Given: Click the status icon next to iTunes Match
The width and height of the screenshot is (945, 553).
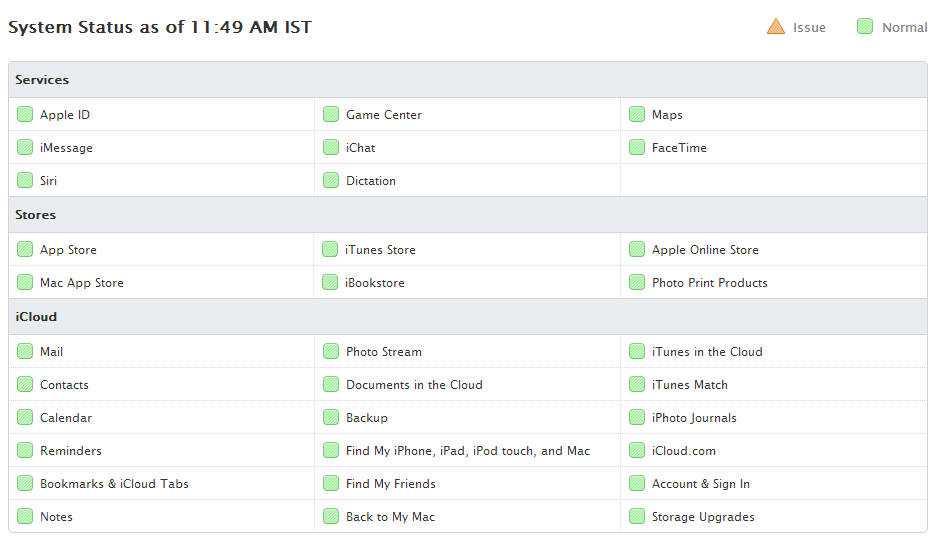Looking at the screenshot, I should click(x=637, y=385).
